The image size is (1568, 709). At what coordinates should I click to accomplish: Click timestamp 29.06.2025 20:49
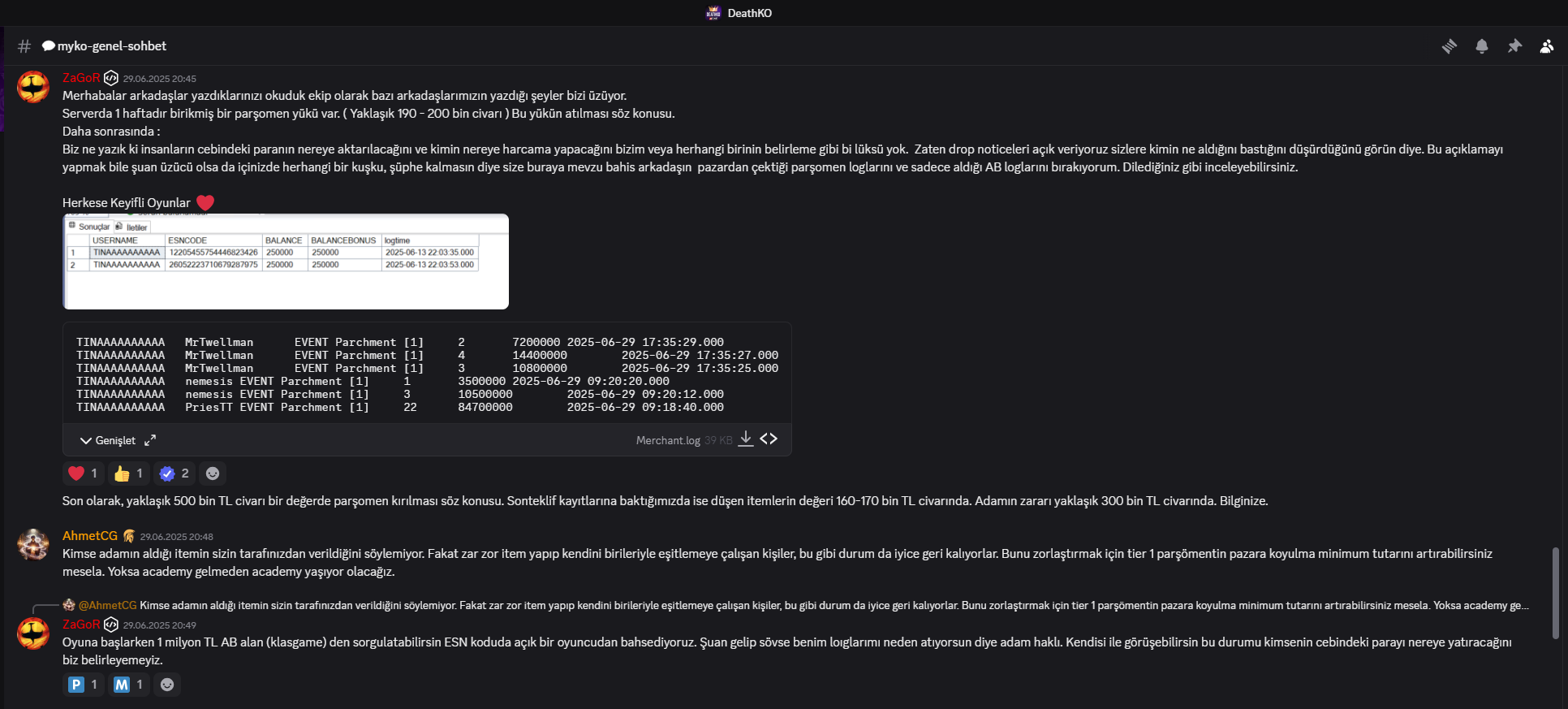pyautogui.click(x=160, y=625)
